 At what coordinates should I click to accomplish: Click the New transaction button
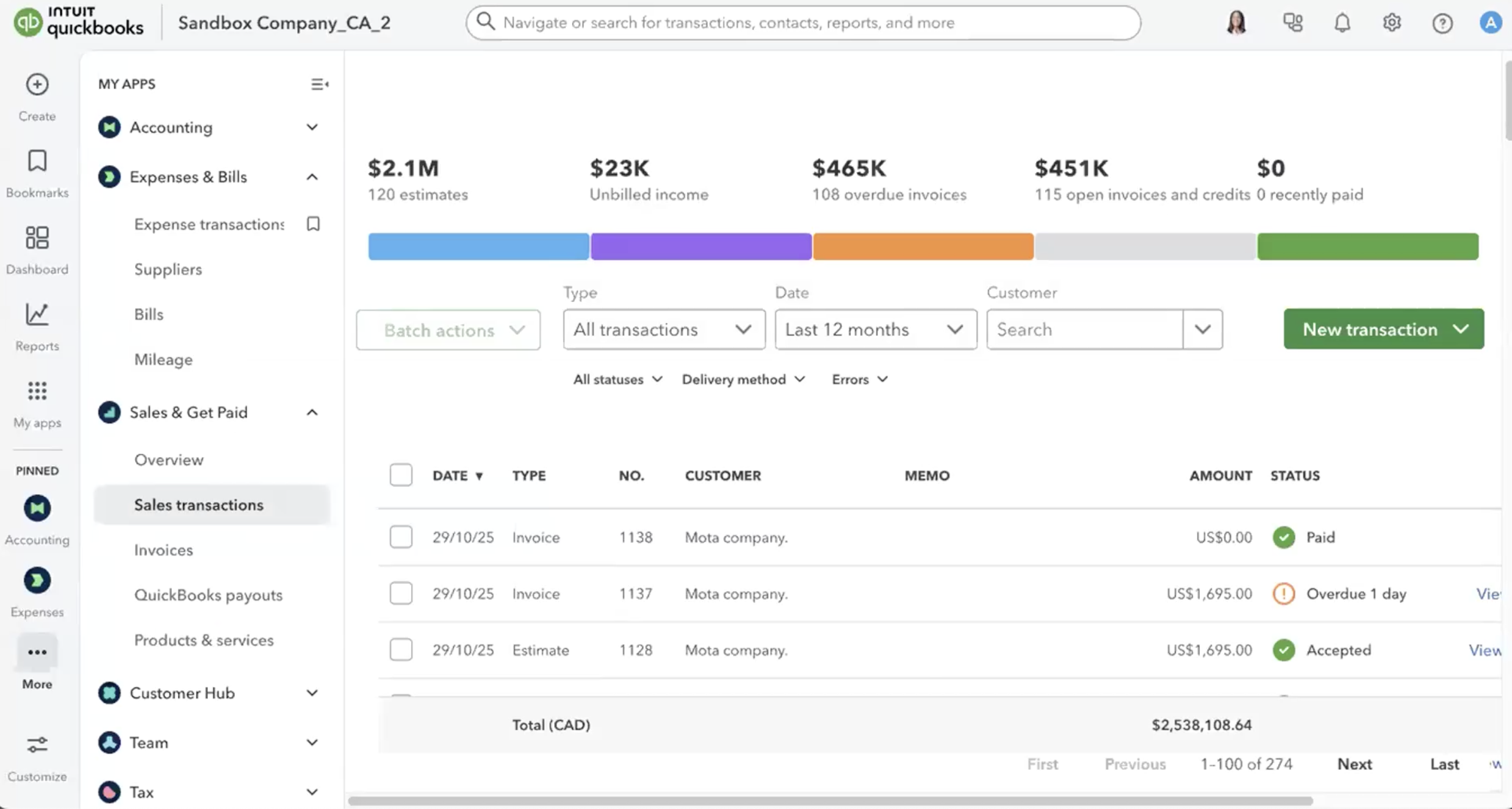point(1369,329)
